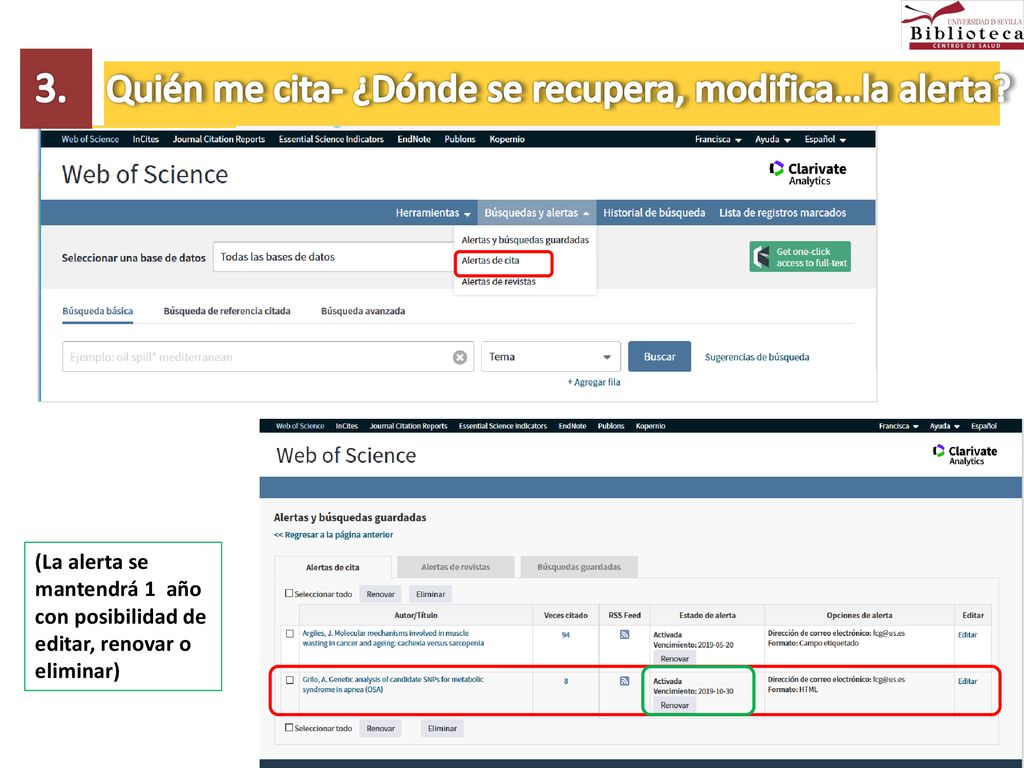This screenshot has width=1024, height=768.
Task: Open Historial de búsqueda
Action: click(x=654, y=213)
